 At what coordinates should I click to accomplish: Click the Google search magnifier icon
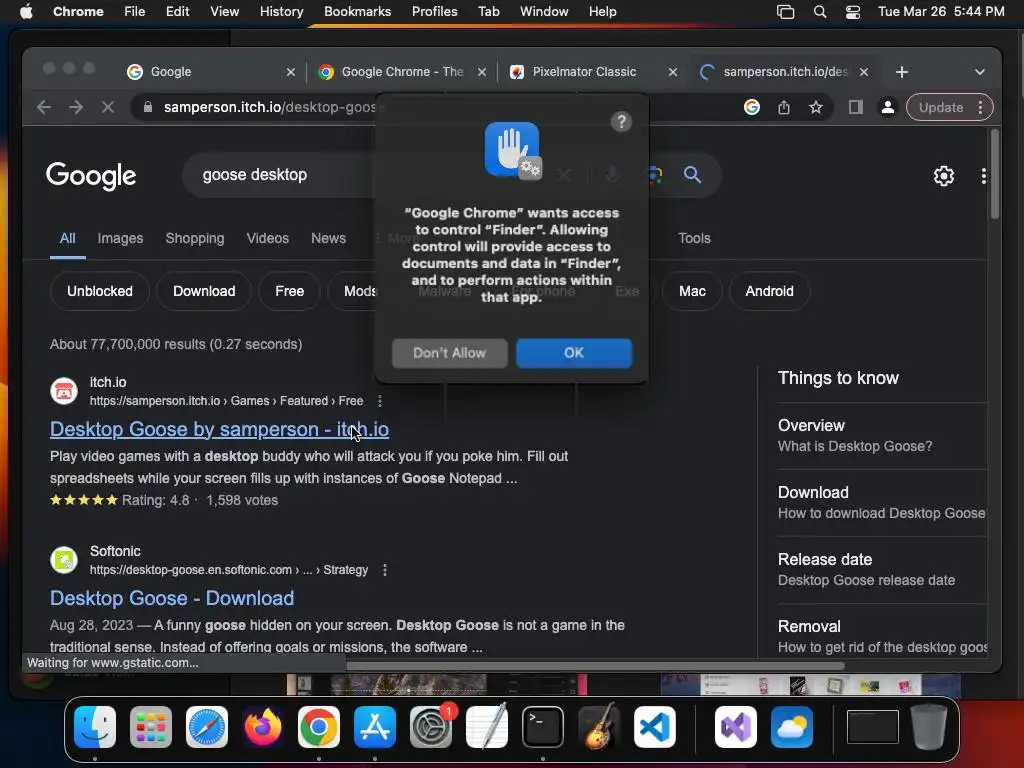click(692, 174)
